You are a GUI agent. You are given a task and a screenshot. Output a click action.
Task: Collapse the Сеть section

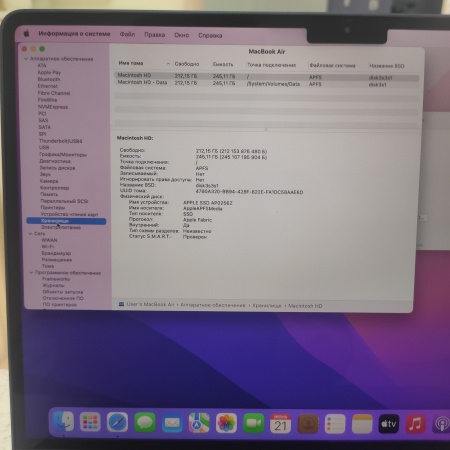tap(30, 234)
